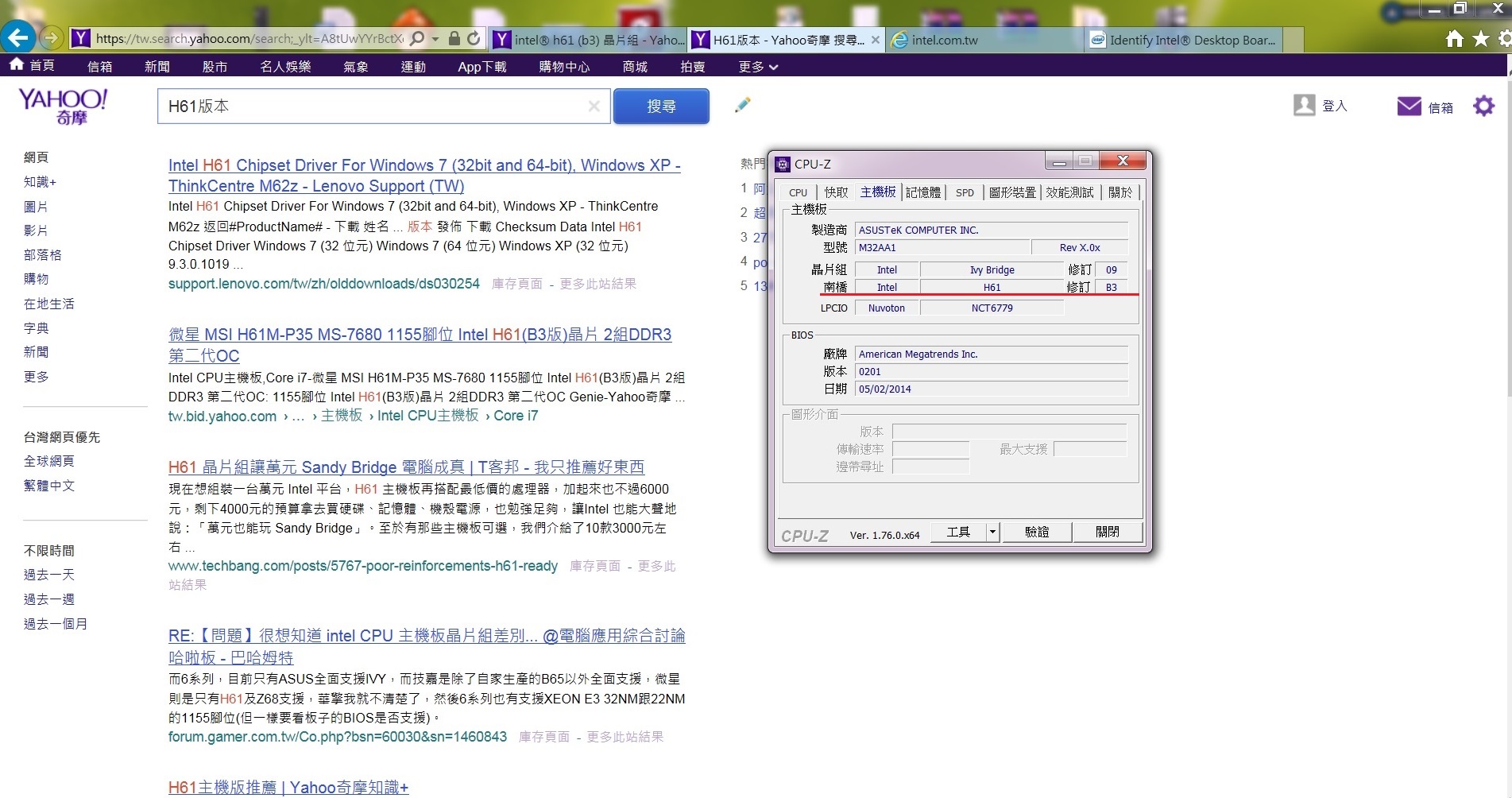The height and width of the screenshot is (798, 1512).
Task: Expand the 更多 menu in Yahoo navbar
Action: coord(757,67)
